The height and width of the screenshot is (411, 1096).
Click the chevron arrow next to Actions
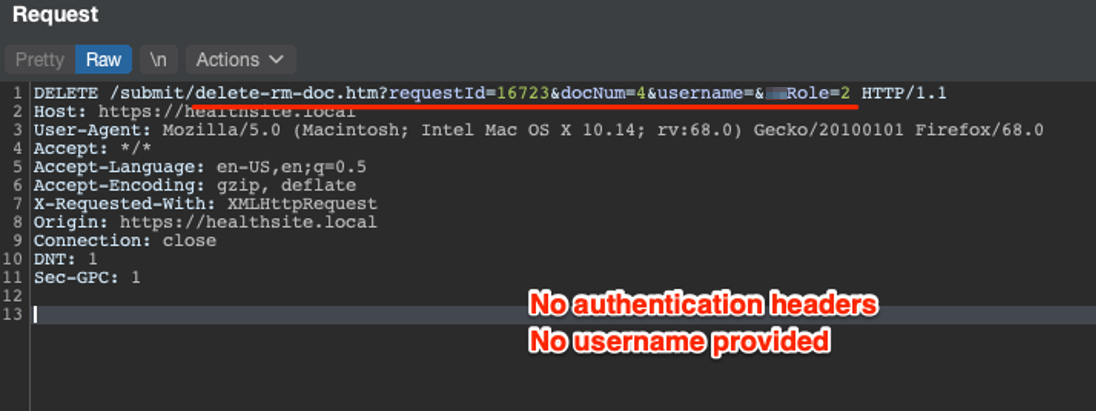click(277, 60)
